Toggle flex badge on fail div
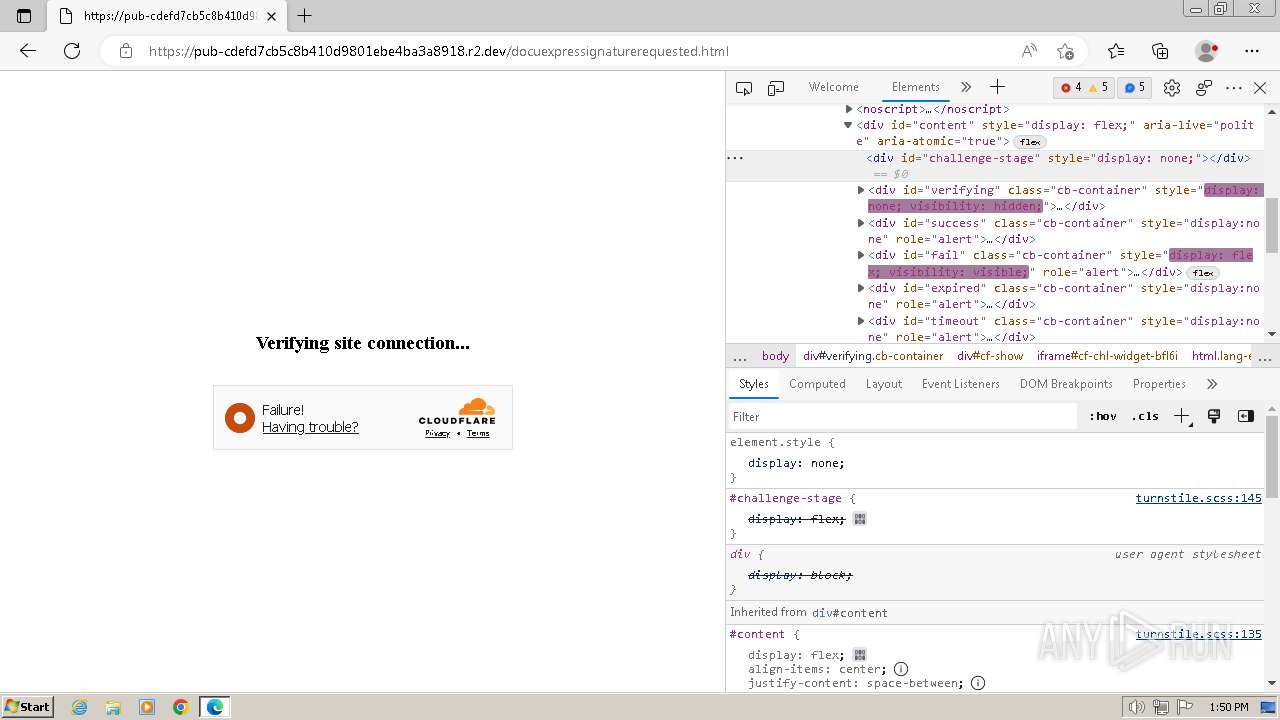Viewport: 1280px width, 720px height. tap(1202, 273)
